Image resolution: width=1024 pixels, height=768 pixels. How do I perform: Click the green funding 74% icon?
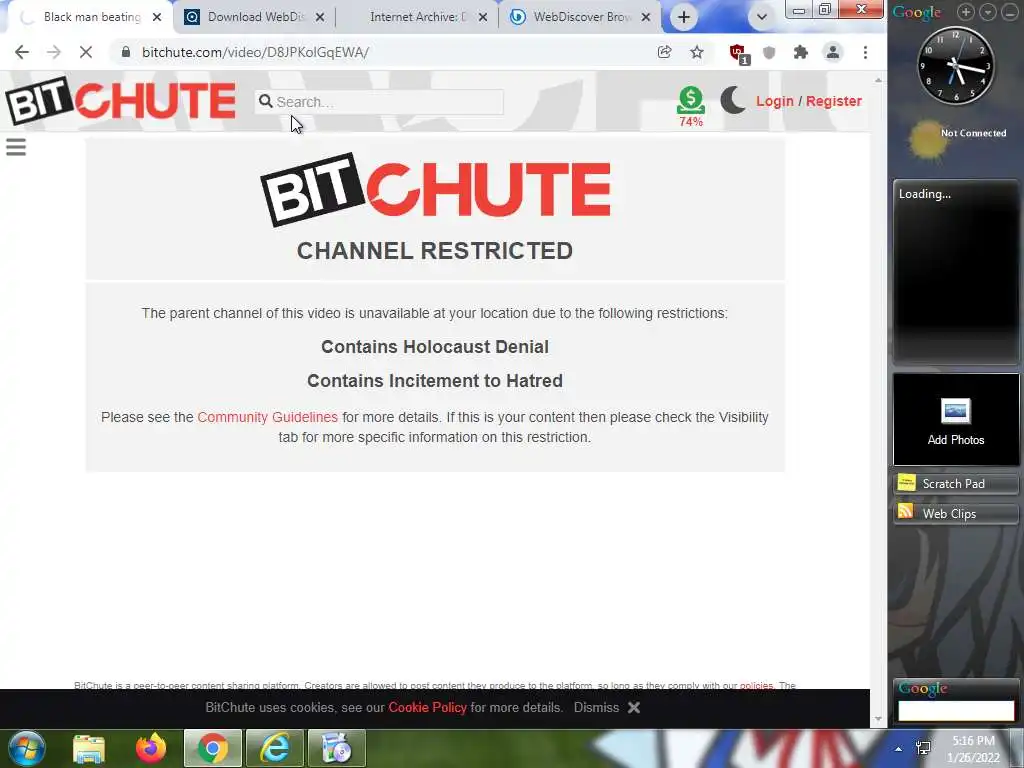(690, 106)
